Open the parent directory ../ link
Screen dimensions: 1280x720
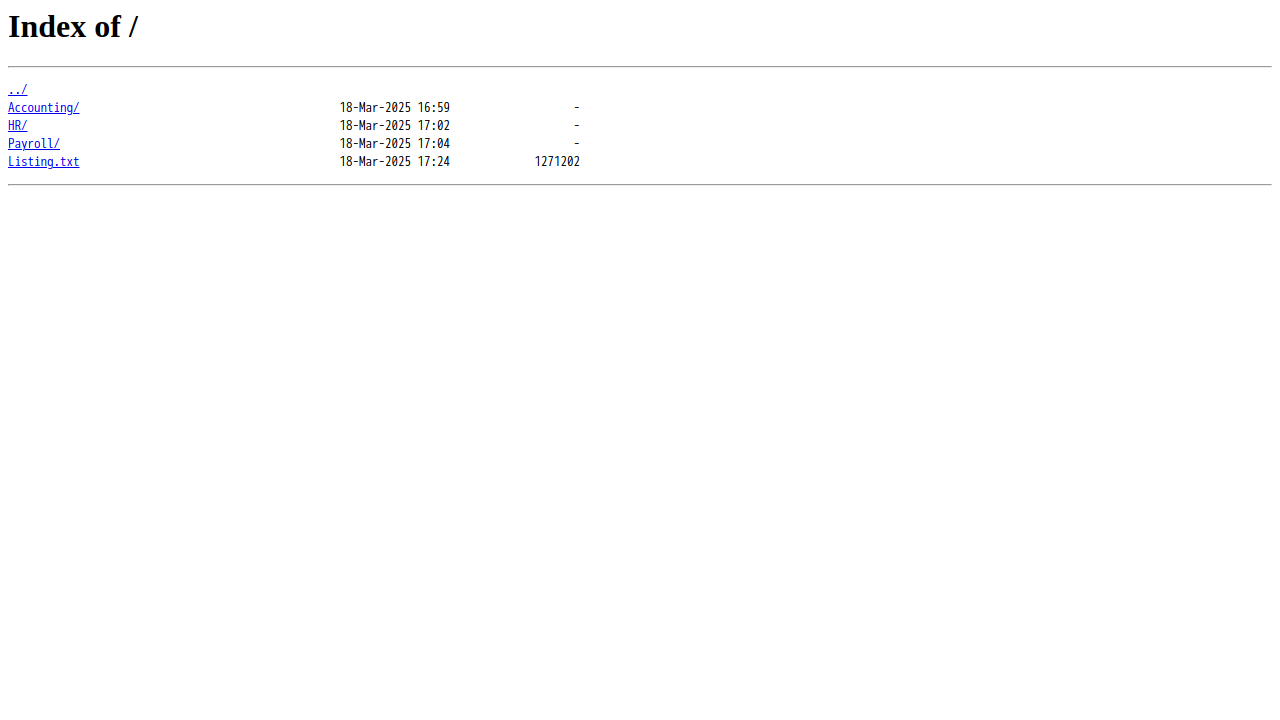click(17, 90)
